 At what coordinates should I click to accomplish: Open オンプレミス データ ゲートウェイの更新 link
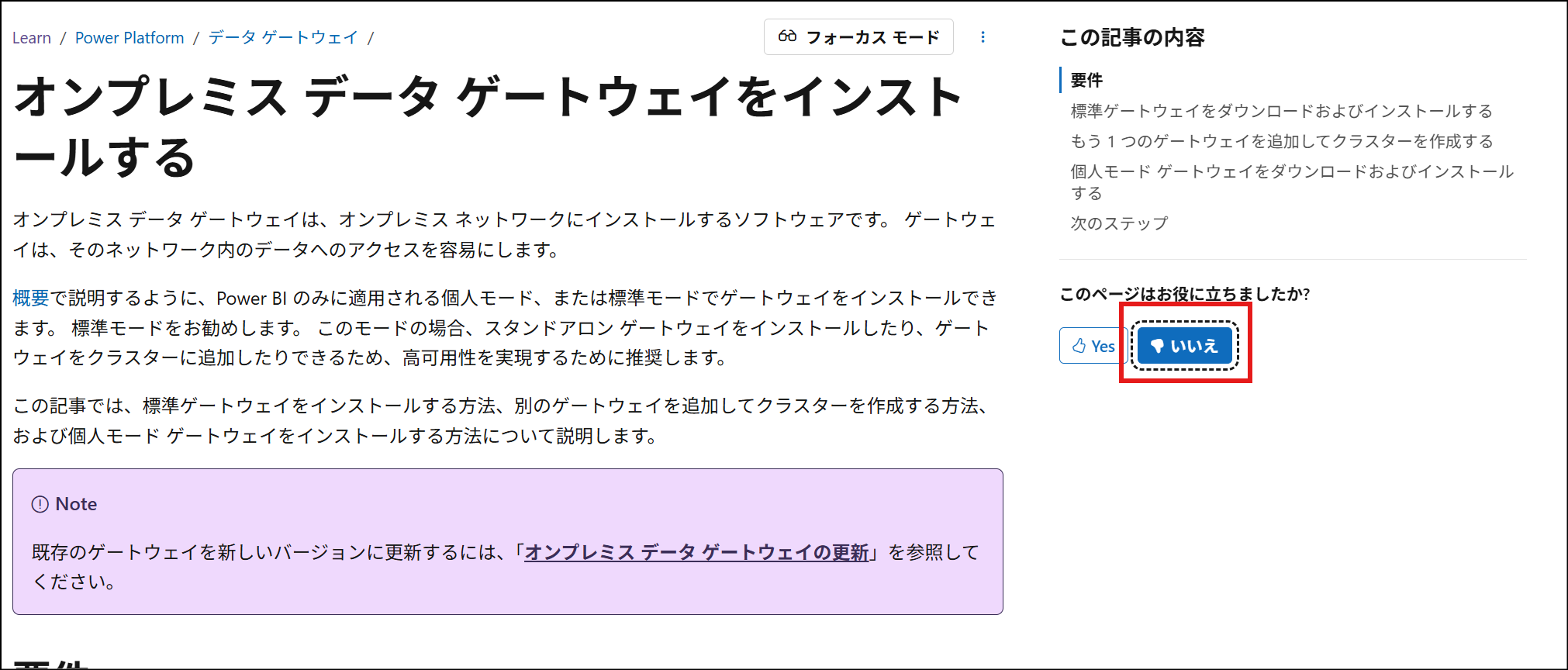pos(696,552)
